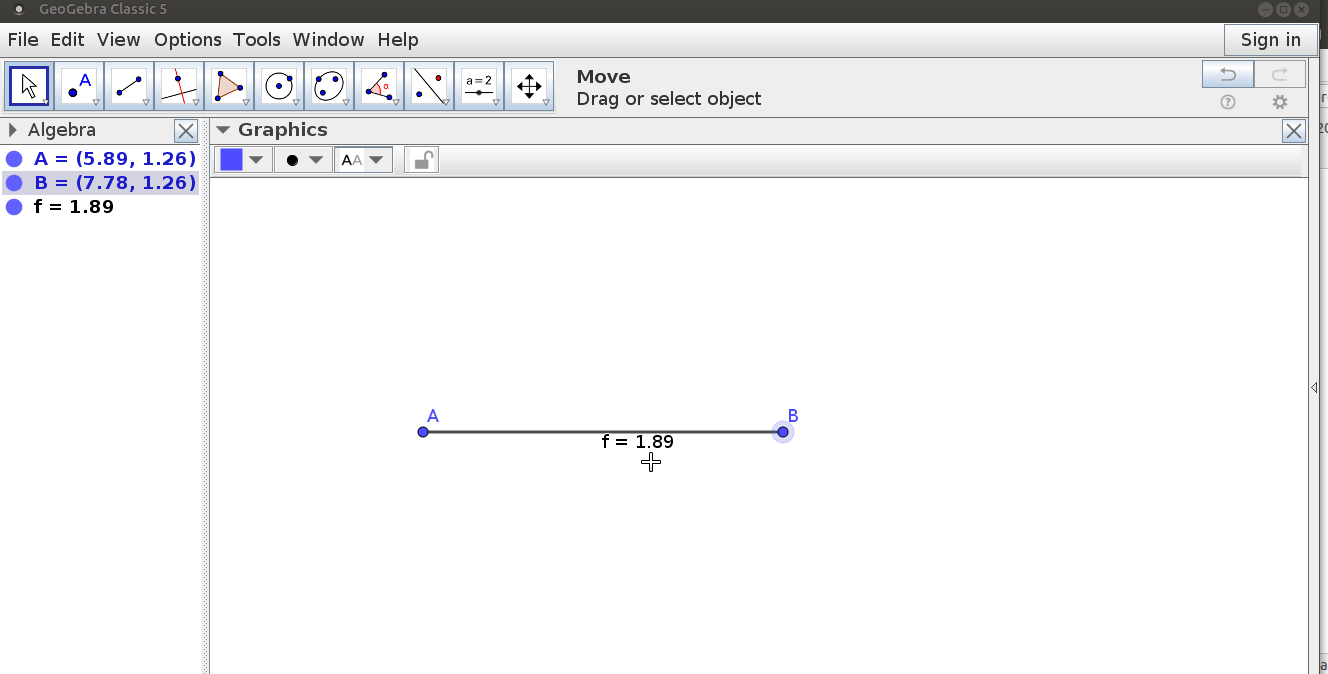Expand the sidebar collapse arrow at right edge
1328x674 pixels.
1314,387
